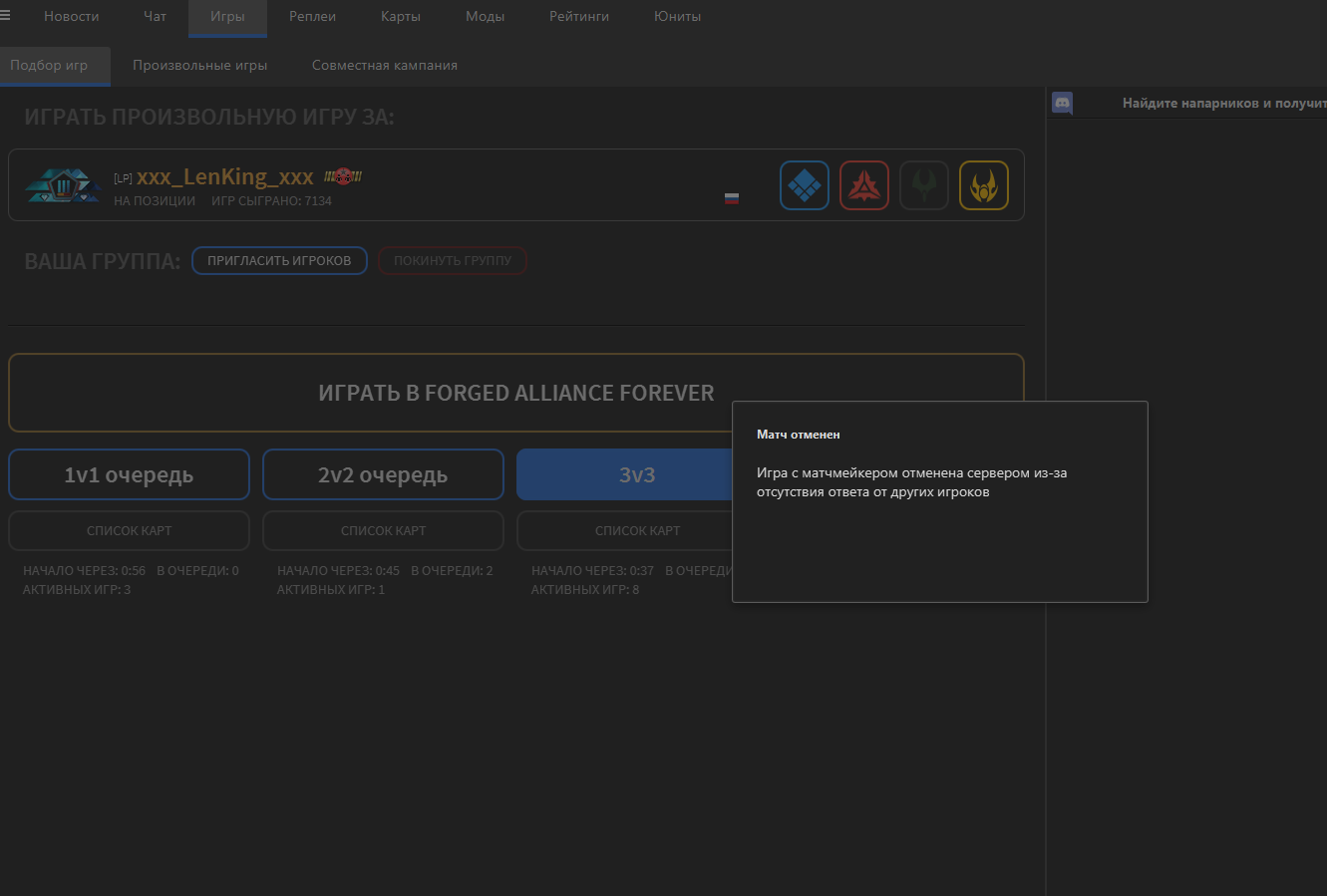
Task: Open the Произвольные игры sub-tab
Action: tap(200, 66)
